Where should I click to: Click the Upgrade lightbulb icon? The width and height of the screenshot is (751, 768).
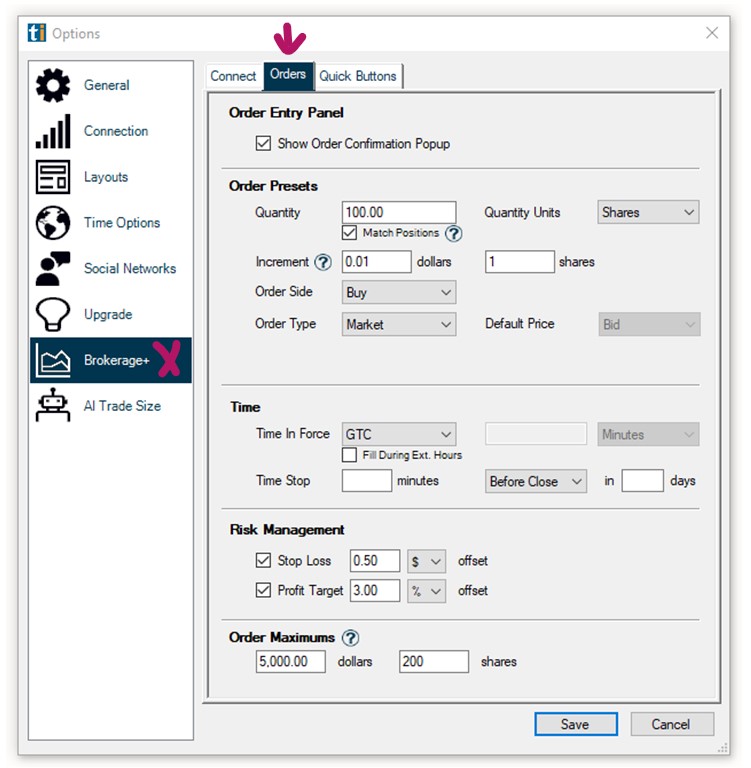tap(53, 315)
